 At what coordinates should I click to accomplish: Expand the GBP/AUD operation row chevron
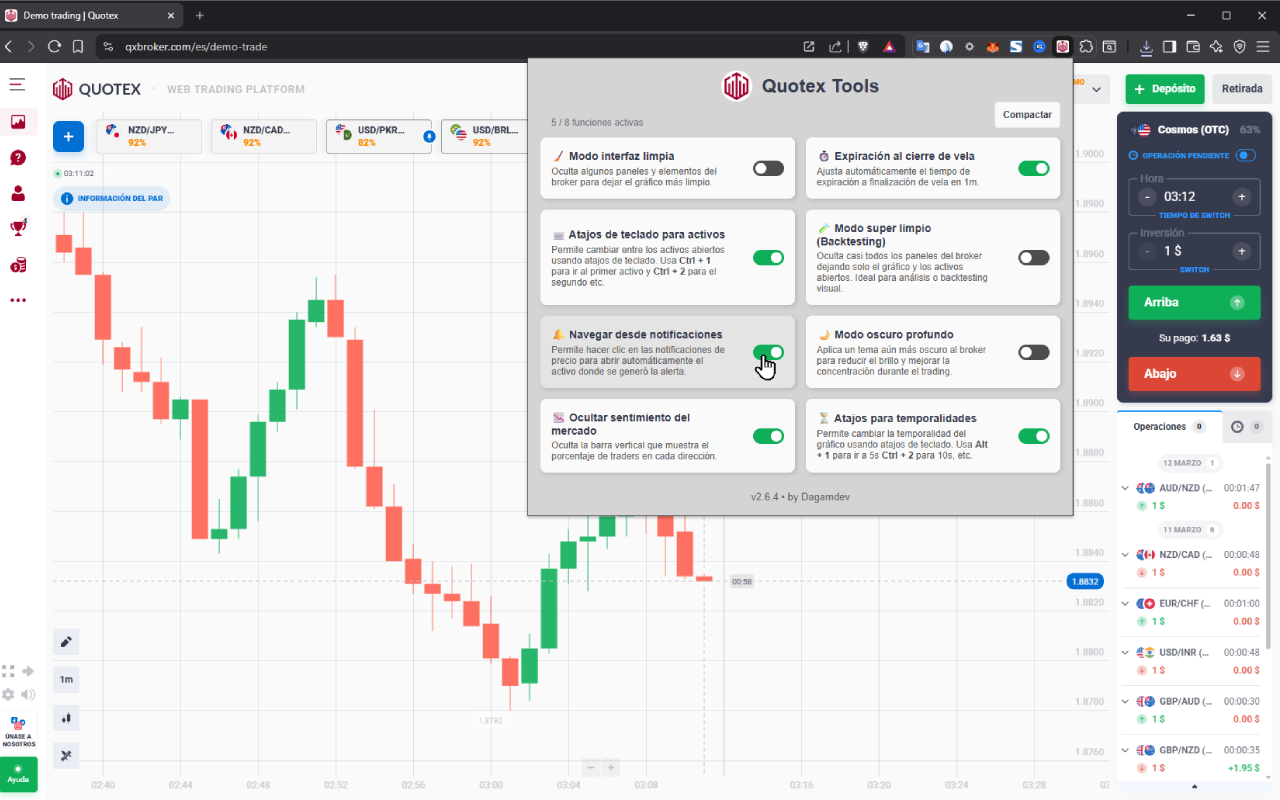(1125, 702)
